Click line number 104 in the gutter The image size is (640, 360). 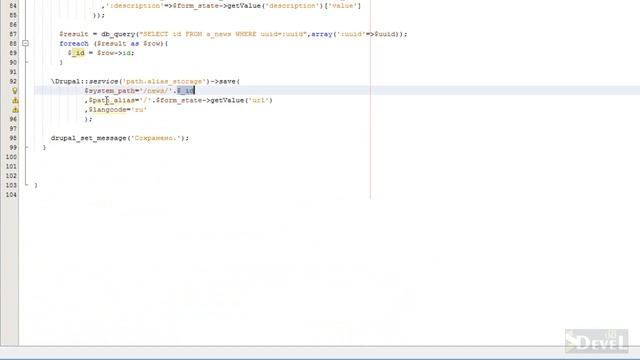[11, 195]
